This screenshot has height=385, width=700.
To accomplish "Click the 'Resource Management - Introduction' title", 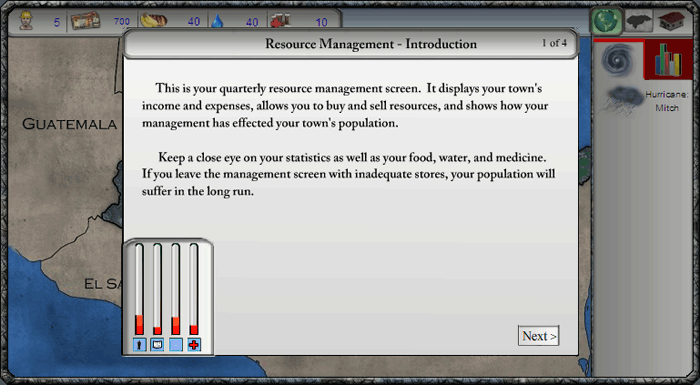I will pos(371,44).
